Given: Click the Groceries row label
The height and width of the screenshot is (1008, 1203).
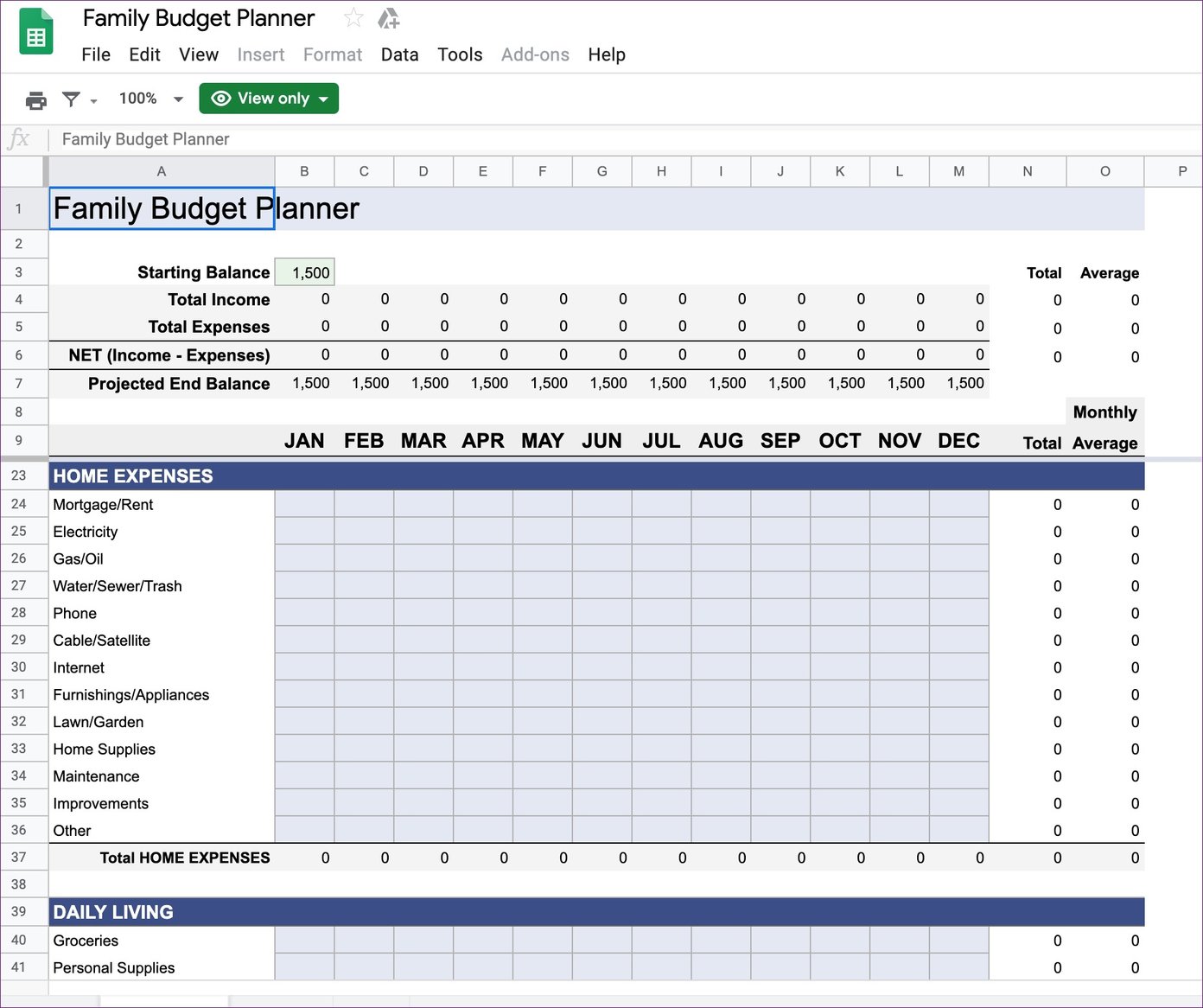Looking at the screenshot, I should tap(86, 941).
